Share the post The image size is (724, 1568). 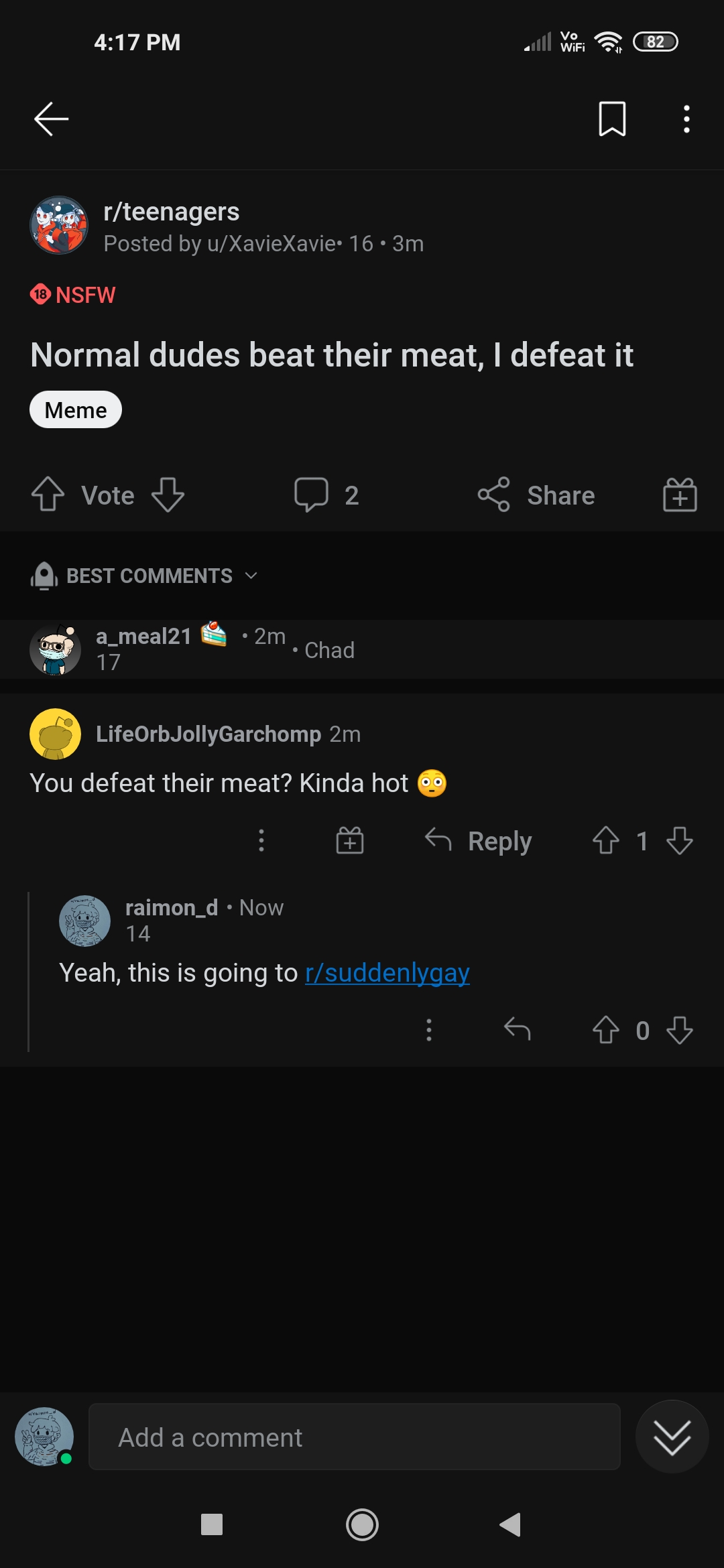[x=536, y=495]
